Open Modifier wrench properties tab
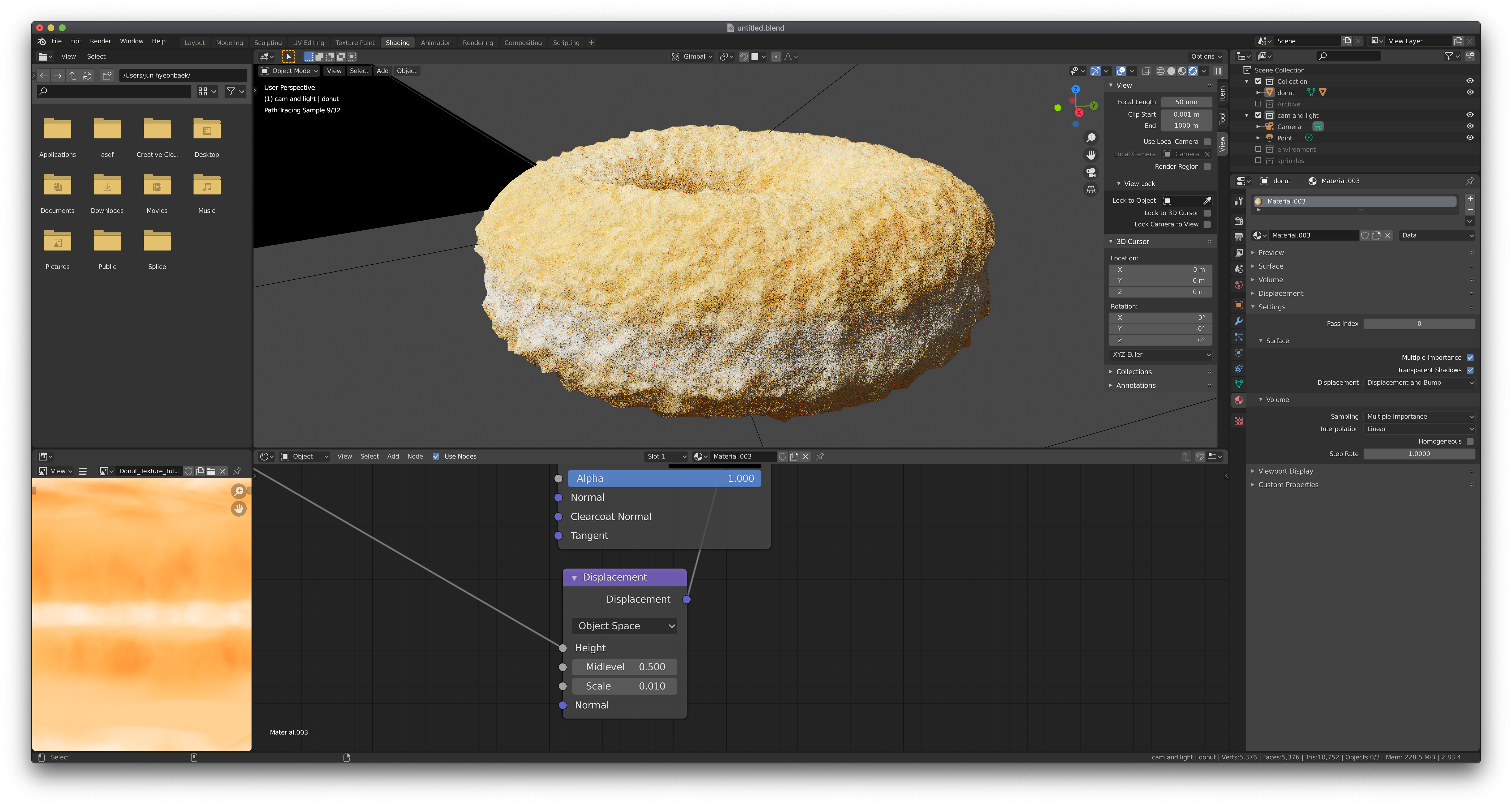This screenshot has height=805, width=1512. point(1238,321)
